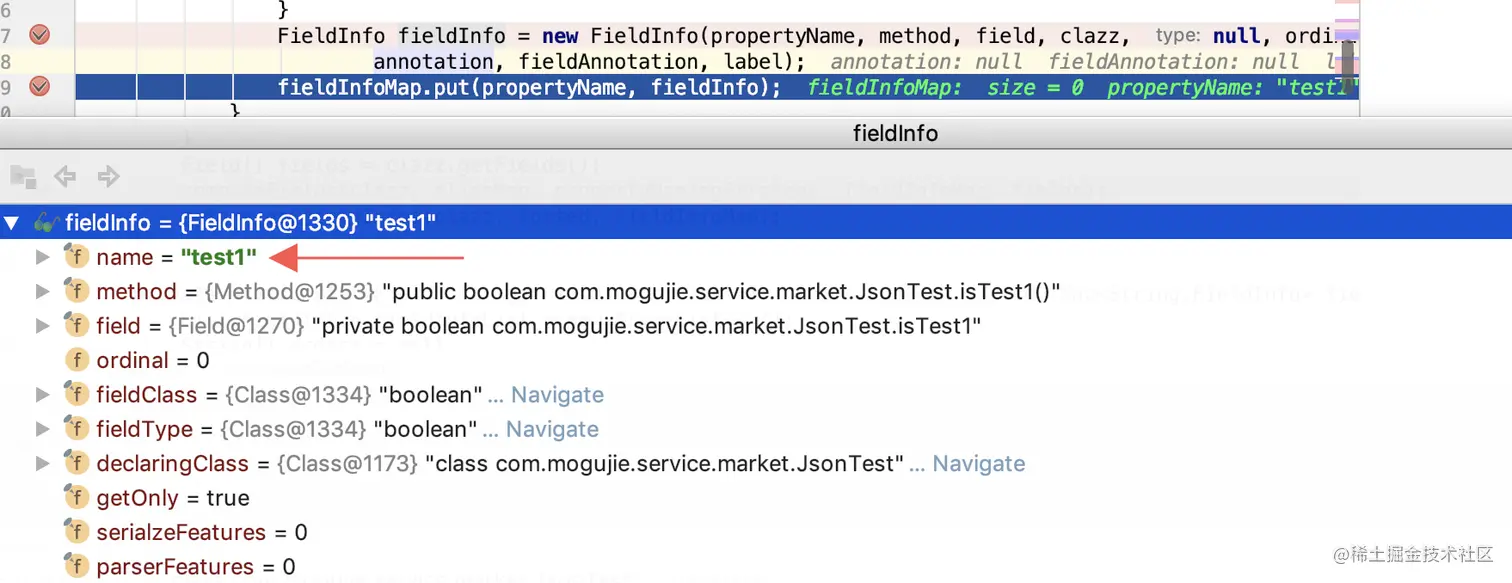
Task: Expand the declaringClass node
Action: [42, 463]
